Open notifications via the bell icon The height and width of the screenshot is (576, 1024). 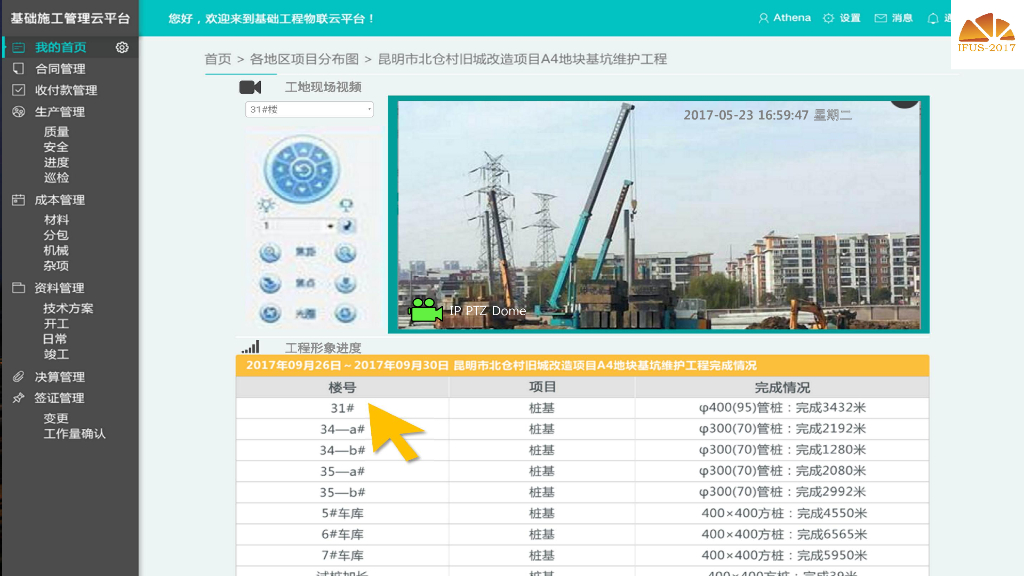coord(934,17)
